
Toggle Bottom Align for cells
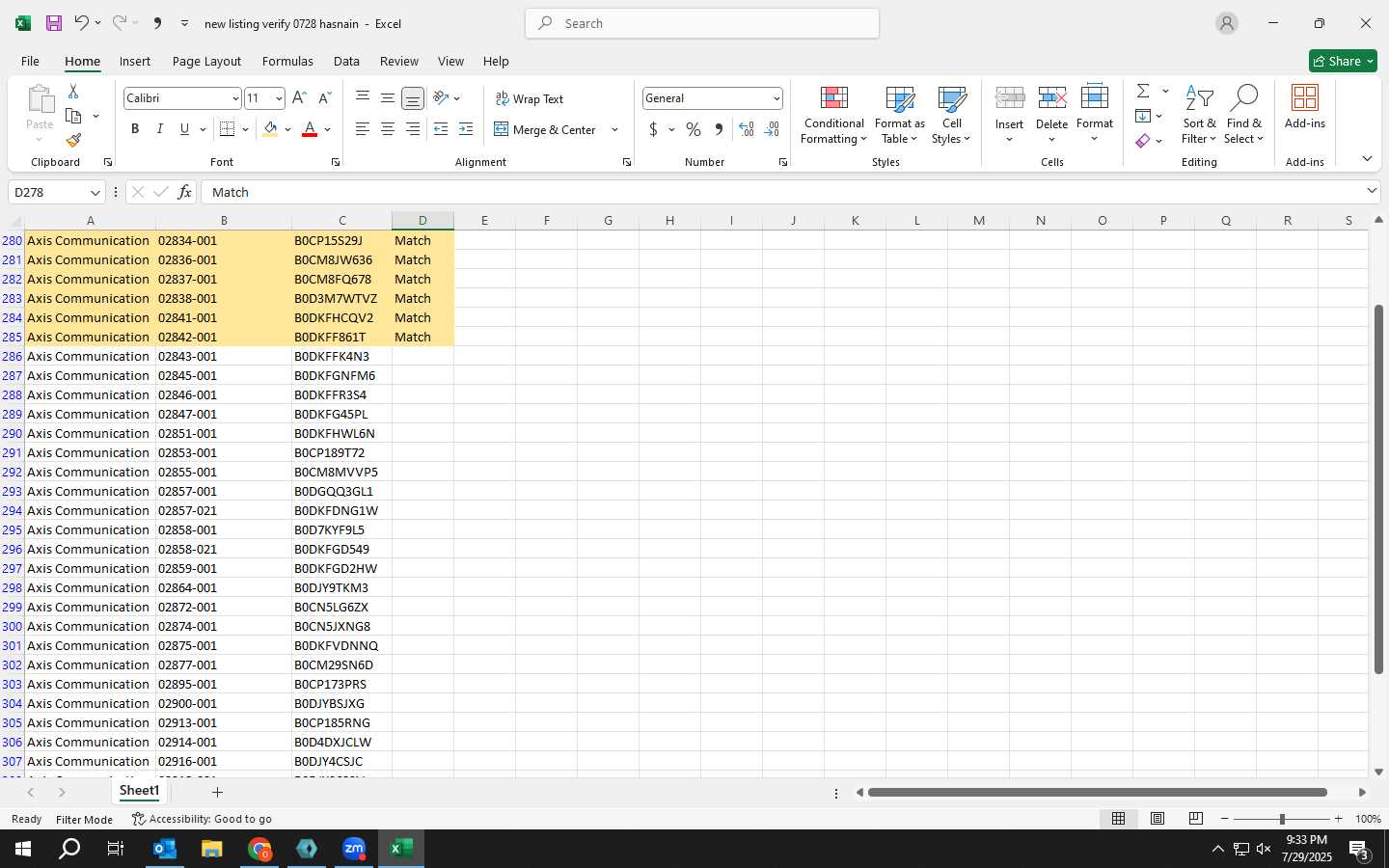coord(413,97)
